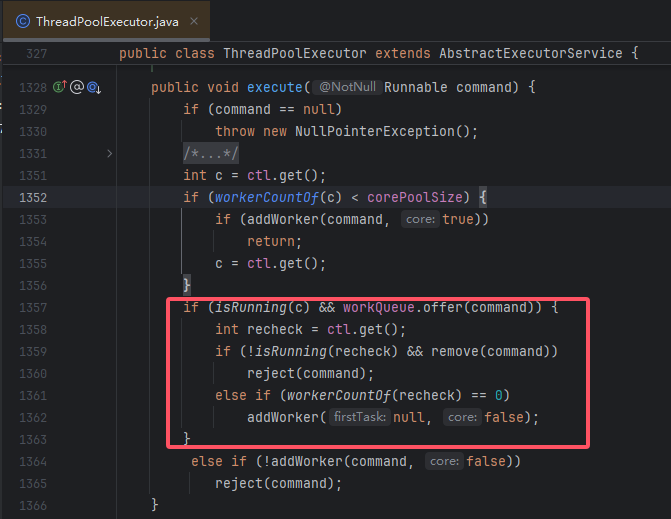Expand the folded region on line 1331
The width and height of the screenshot is (671, 519).
[109, 153]
